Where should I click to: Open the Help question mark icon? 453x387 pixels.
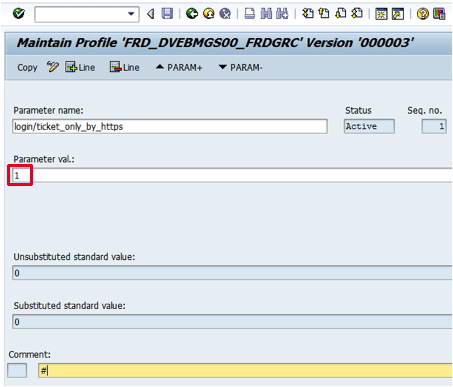(x=423, y=14)
